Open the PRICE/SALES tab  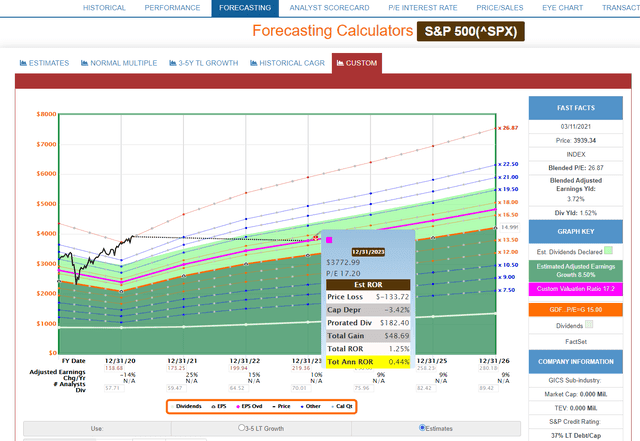click(x=500, y=8)
